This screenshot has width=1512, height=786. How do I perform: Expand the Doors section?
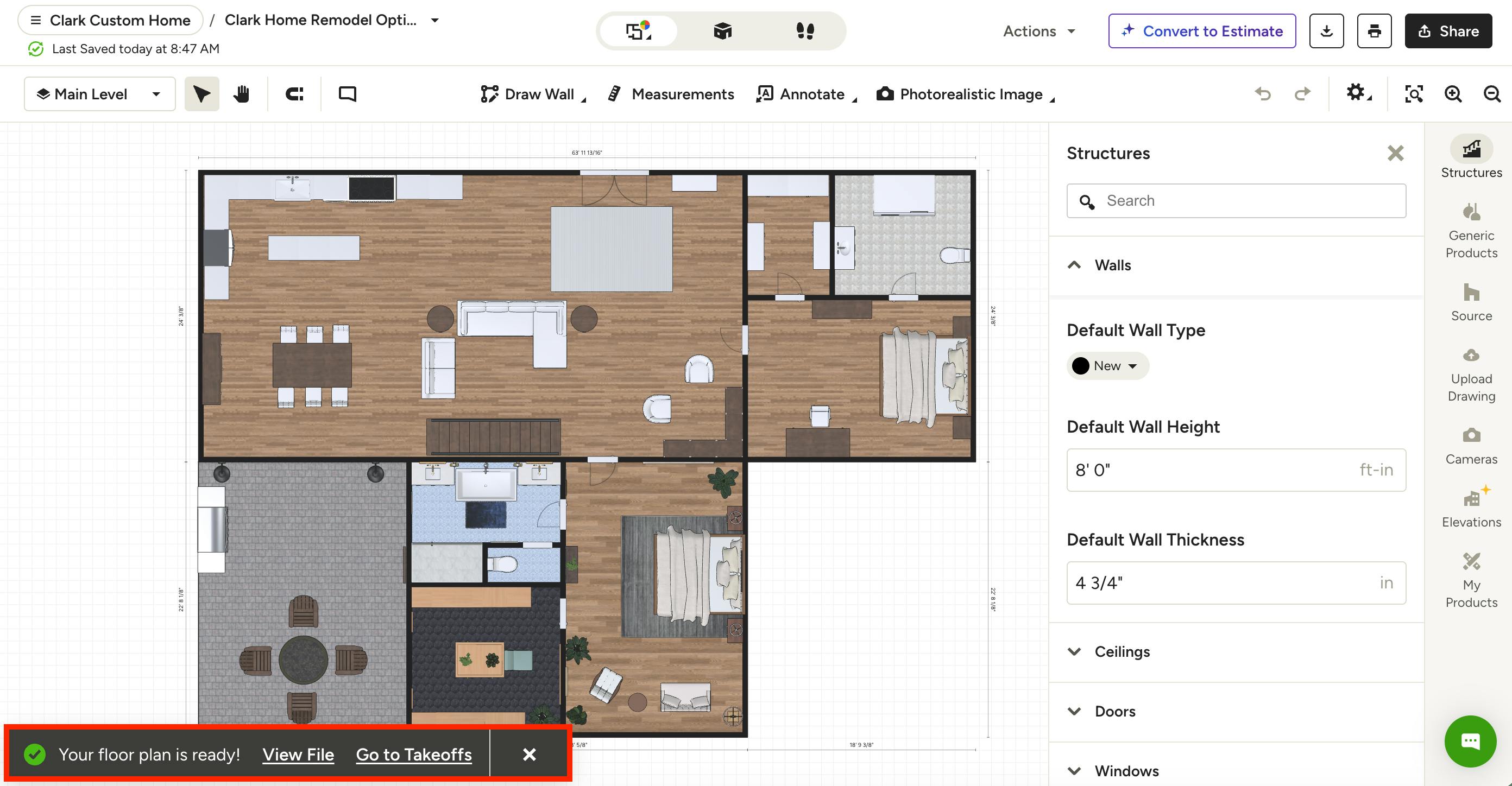click(1236, 712)
